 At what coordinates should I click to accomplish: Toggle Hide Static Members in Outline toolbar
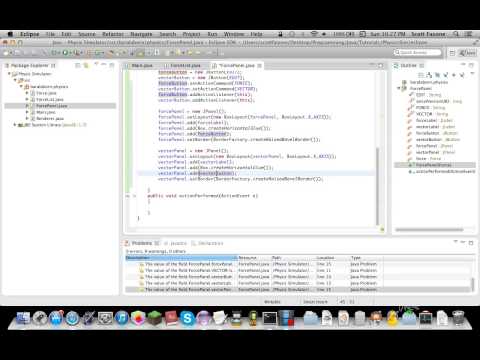pyautogui.click(x=446, y=75)
